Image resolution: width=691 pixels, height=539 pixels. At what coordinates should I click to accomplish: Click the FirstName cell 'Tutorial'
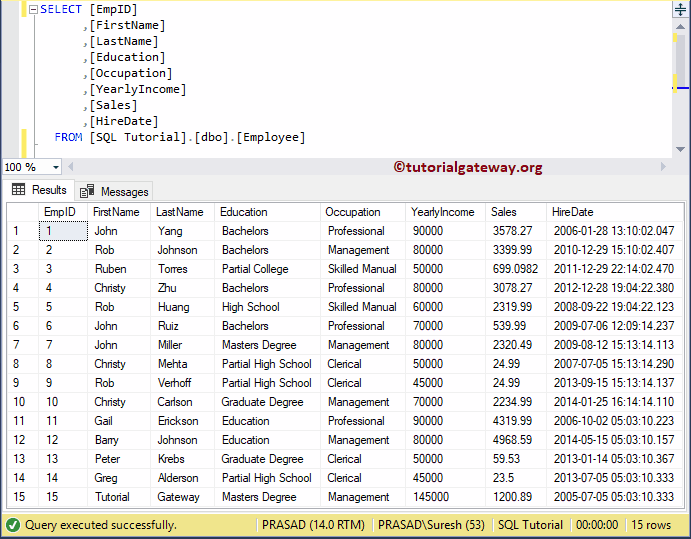(119, 497)
